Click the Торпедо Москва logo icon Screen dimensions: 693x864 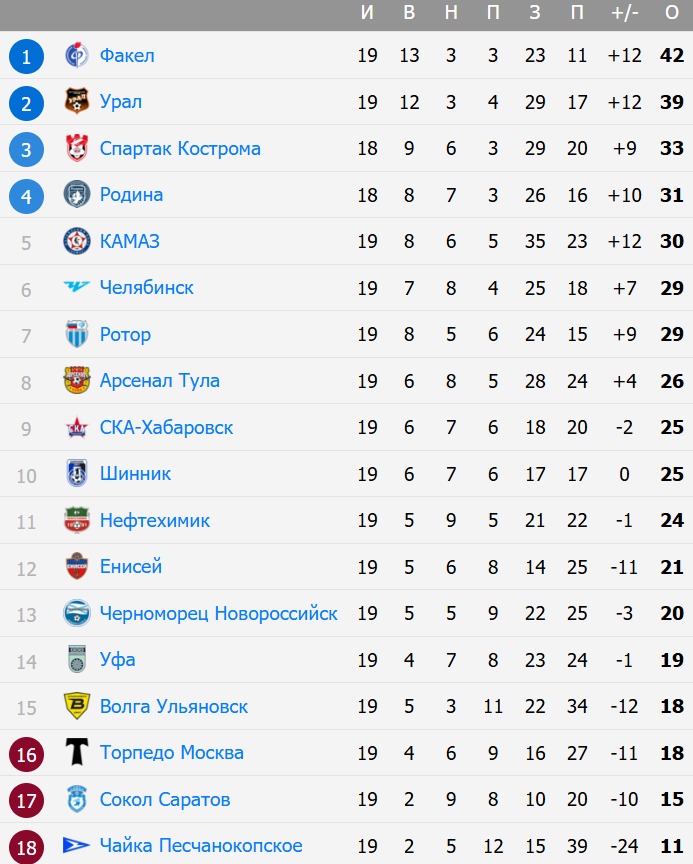pyautogui.click(x=77, y=753)
